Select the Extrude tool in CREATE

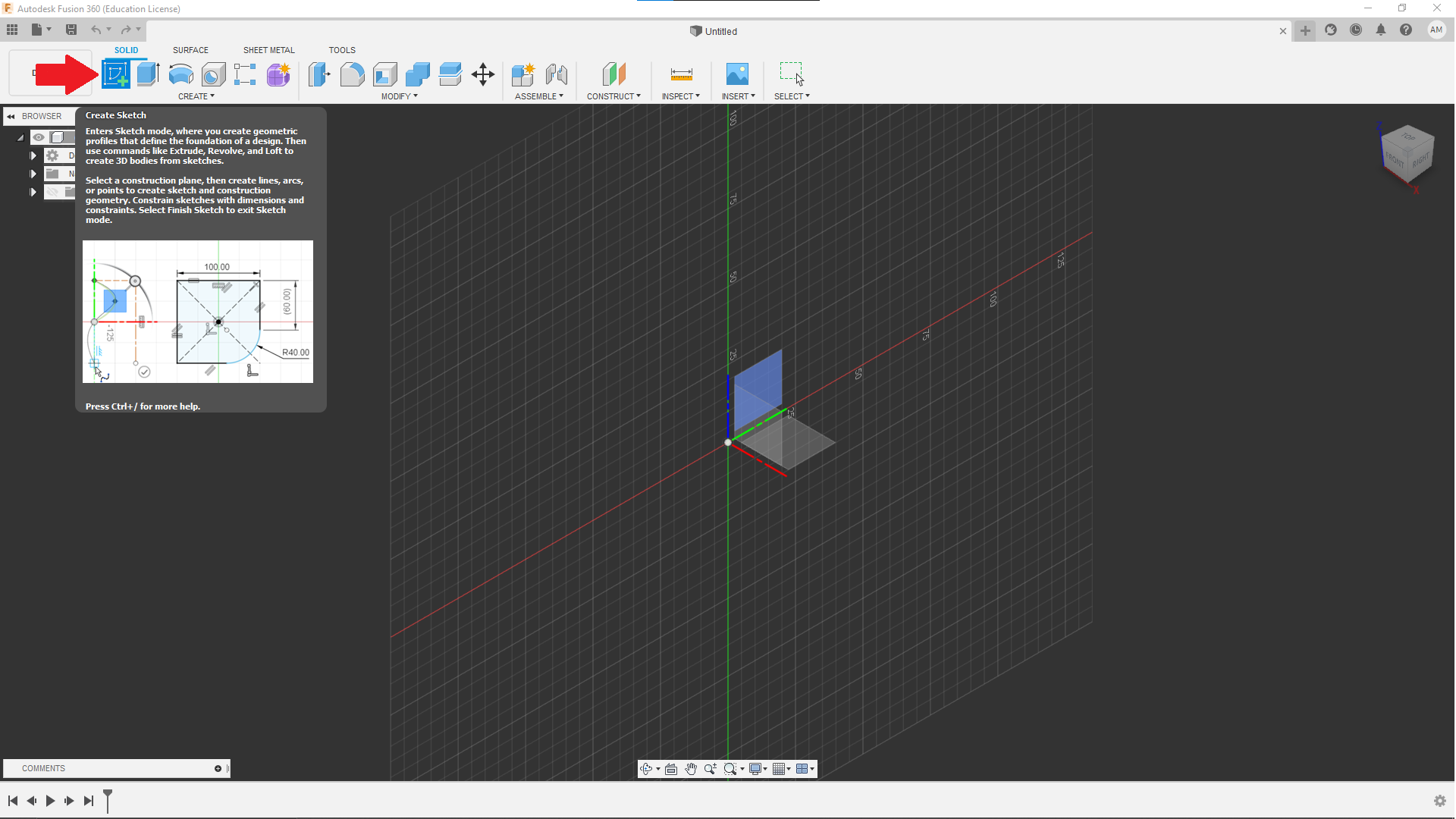tap(148, 74)
